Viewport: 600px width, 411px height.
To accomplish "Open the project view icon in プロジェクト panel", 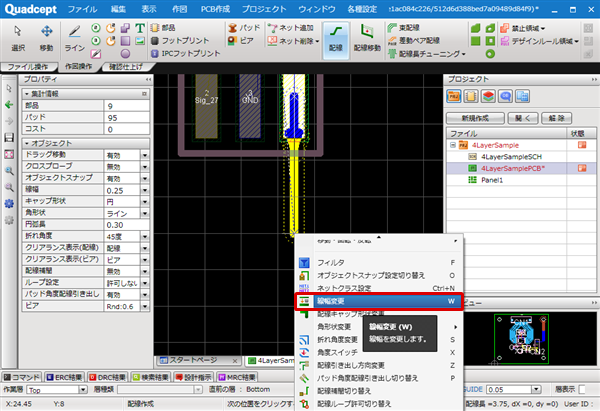I will tap(454, 96).
